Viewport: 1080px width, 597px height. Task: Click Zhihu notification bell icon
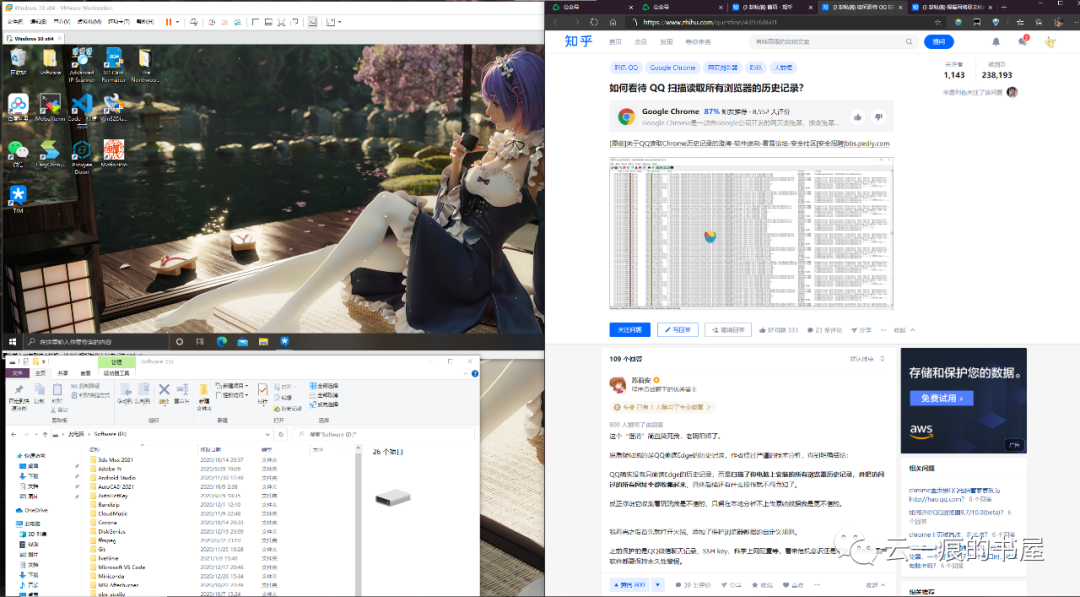[x=995, y=41]
